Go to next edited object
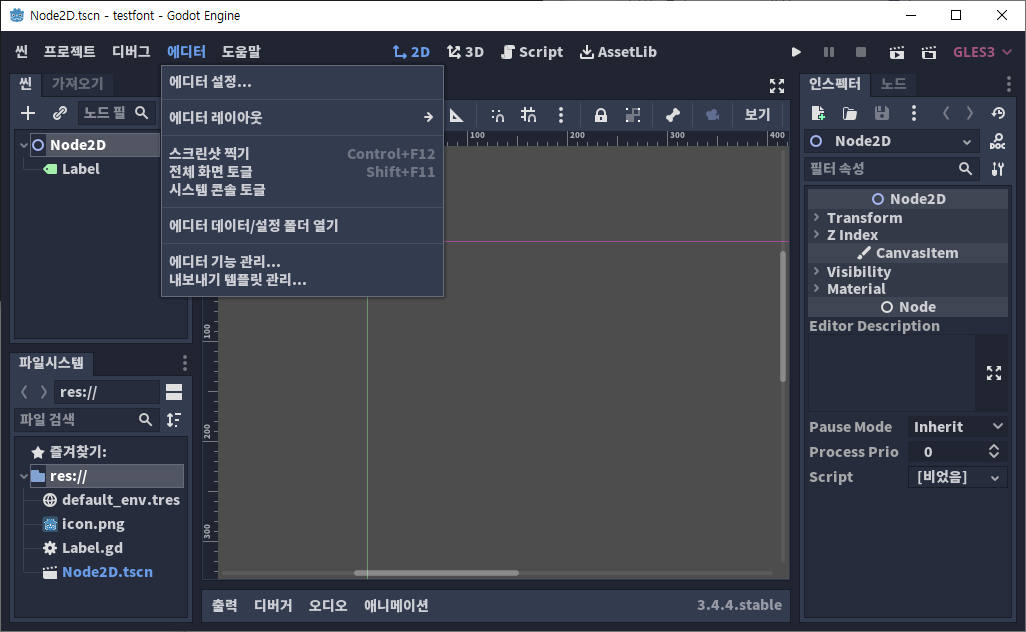The height and width of the screenshot is (632, 1026). [x=970, y=113]
